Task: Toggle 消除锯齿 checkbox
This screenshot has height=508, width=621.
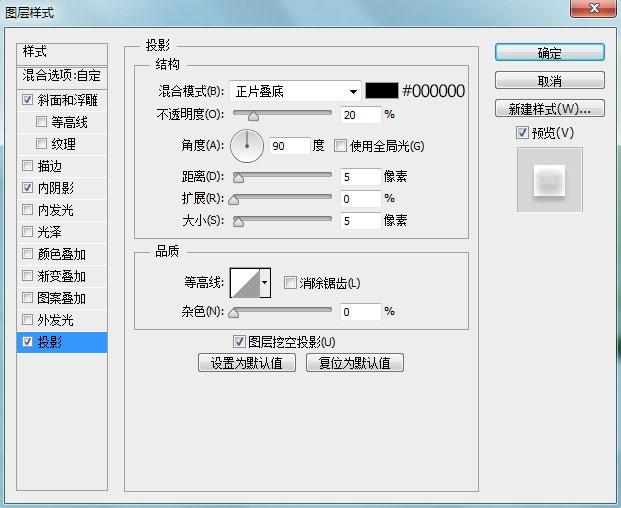Action: pos(290,283)
